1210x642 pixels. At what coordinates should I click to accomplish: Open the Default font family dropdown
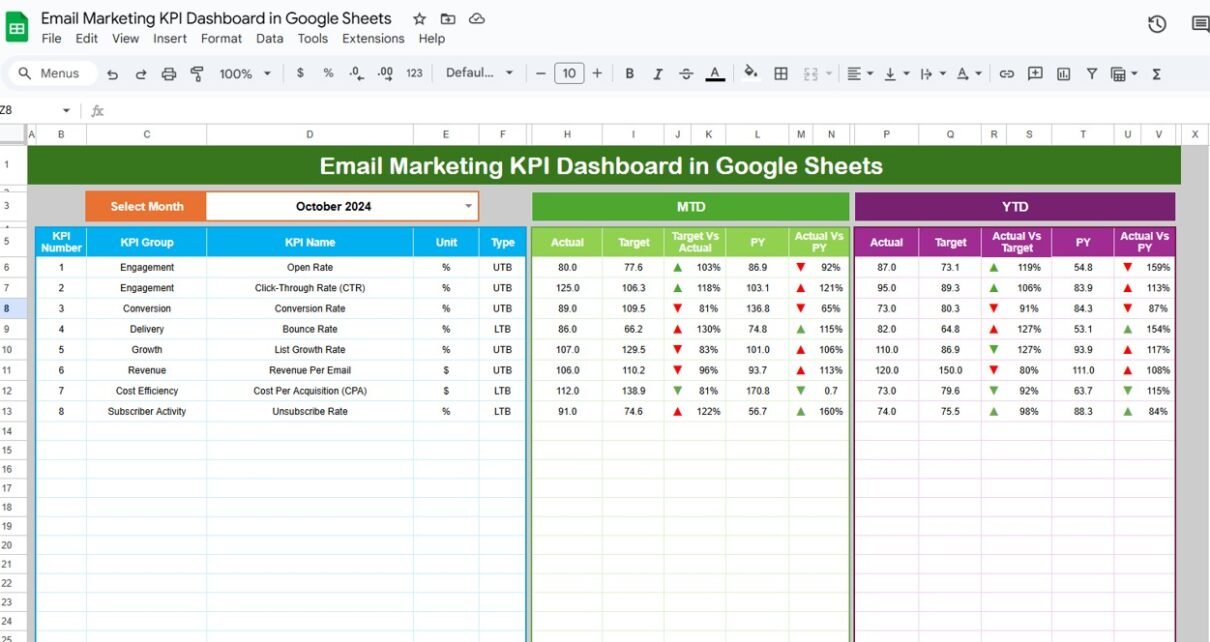[x=479, y=74]
